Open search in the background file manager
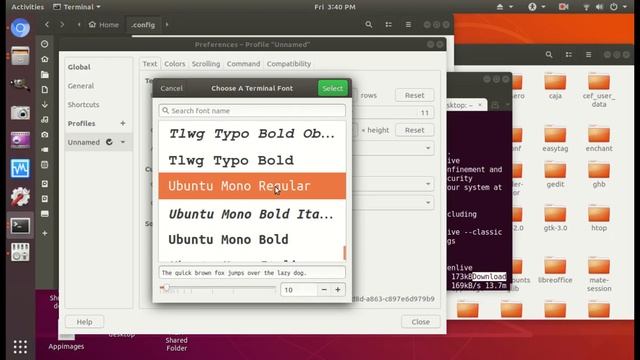This screenshot has height=360, width=640. click(x=549, y=54)
